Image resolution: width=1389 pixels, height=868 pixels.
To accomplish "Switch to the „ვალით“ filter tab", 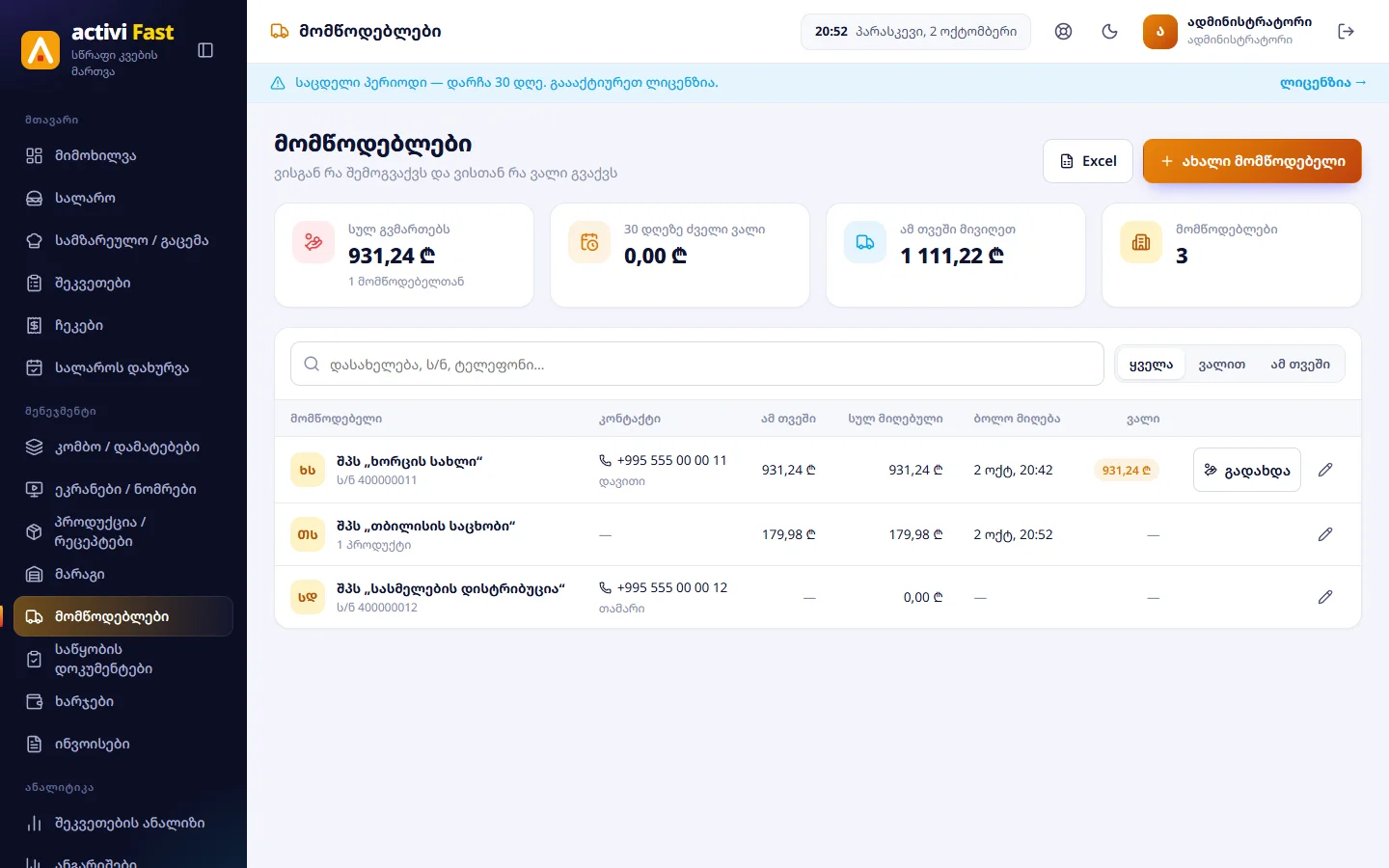I will (x=1221, y=365).
